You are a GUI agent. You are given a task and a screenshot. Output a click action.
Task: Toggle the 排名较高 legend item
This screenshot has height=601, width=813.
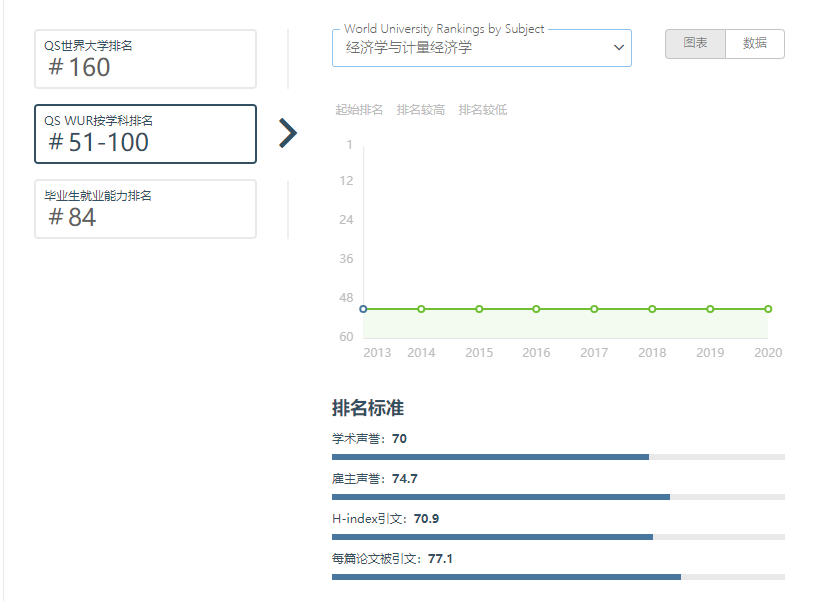point(420,109)
